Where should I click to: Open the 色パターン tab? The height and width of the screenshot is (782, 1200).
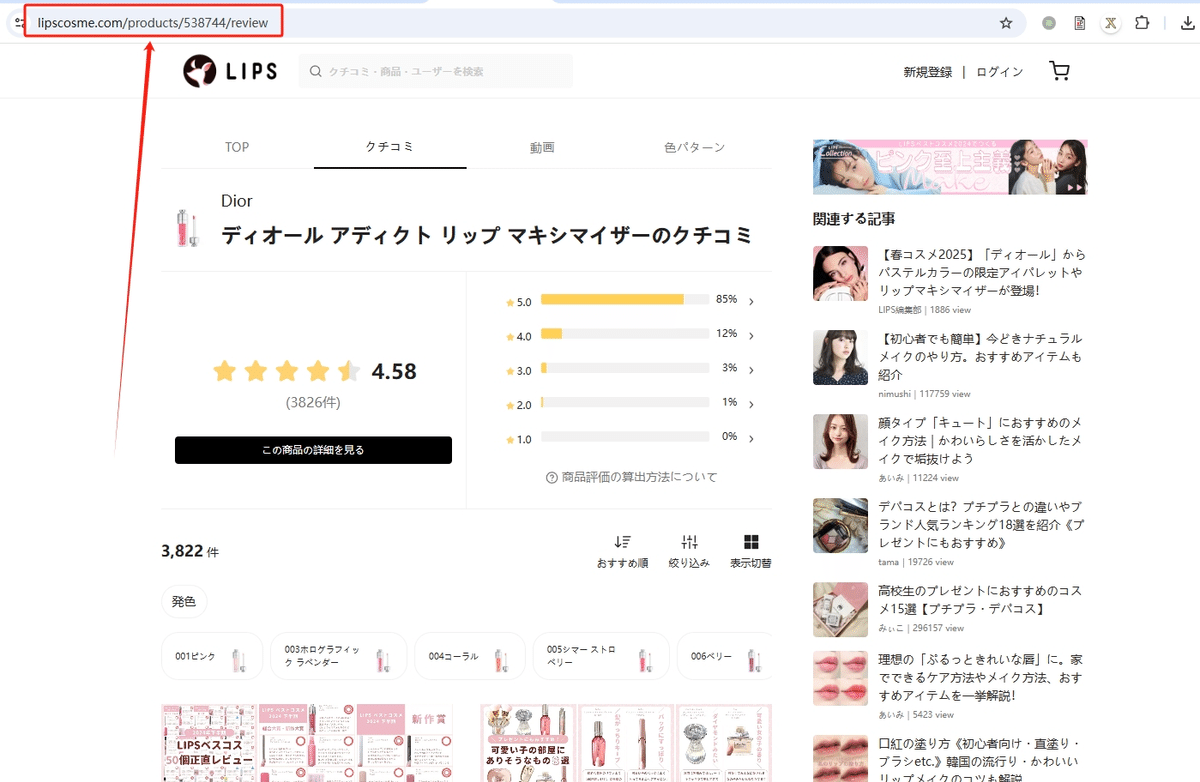(695, 147)
